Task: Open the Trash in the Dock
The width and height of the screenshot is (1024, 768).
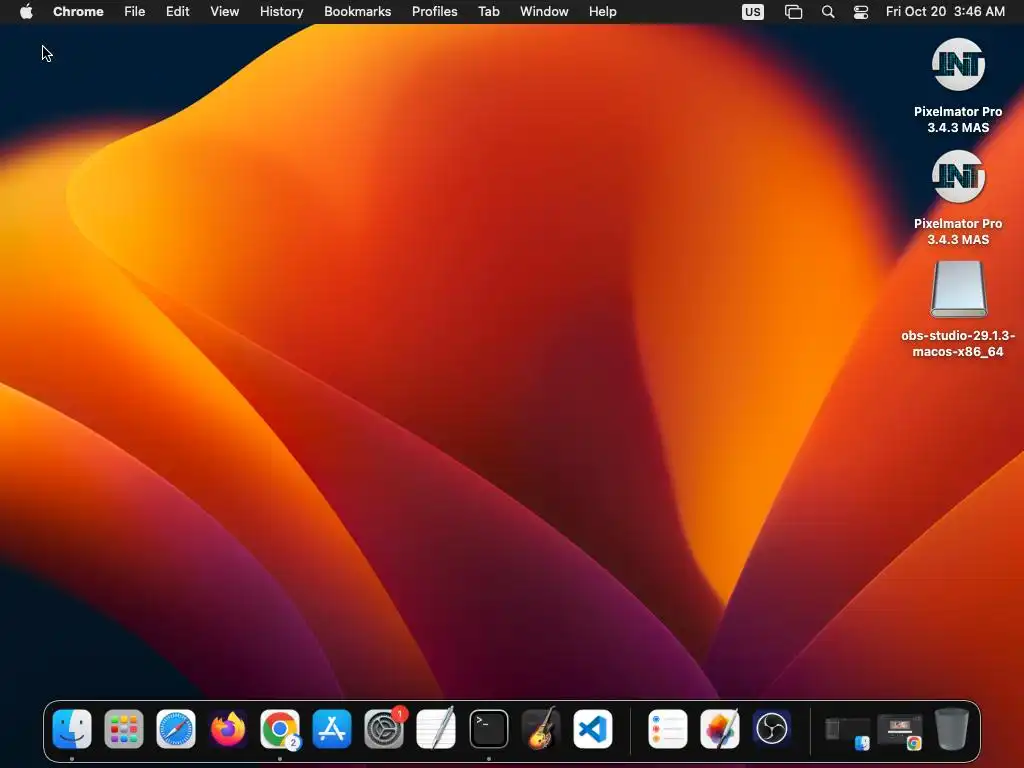Action: click(x=952, y=729)
